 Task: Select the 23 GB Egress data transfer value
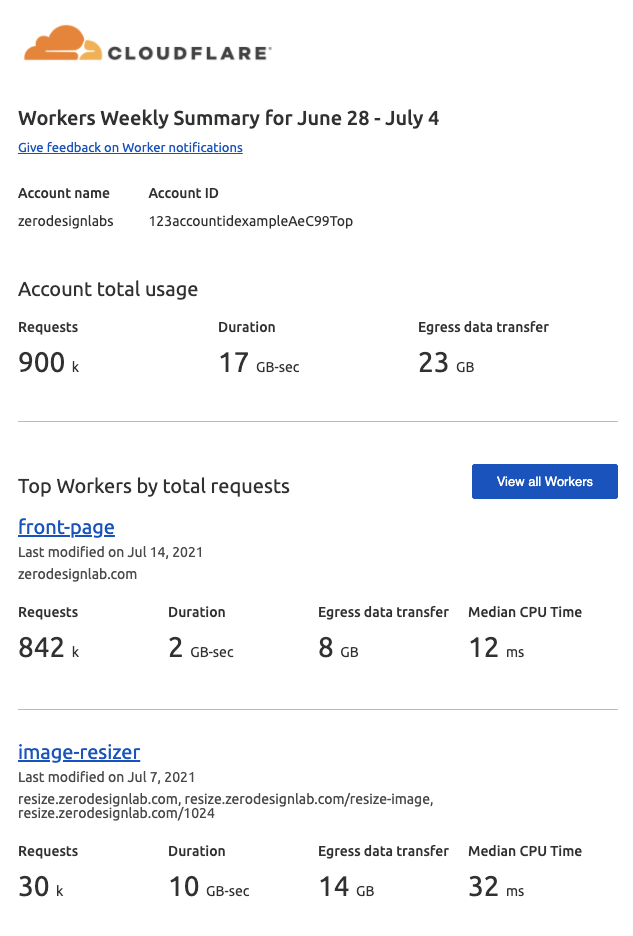point(446,363)
